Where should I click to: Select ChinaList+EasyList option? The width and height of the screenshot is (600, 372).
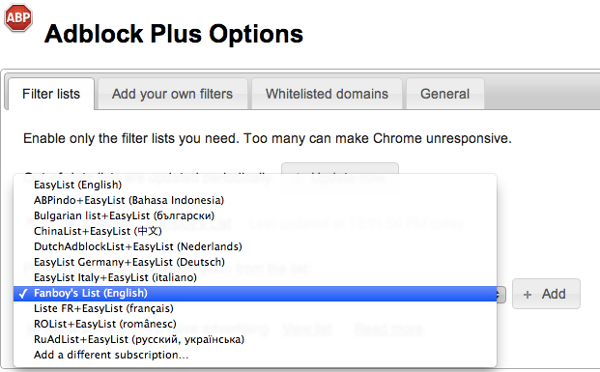(255, 231)
